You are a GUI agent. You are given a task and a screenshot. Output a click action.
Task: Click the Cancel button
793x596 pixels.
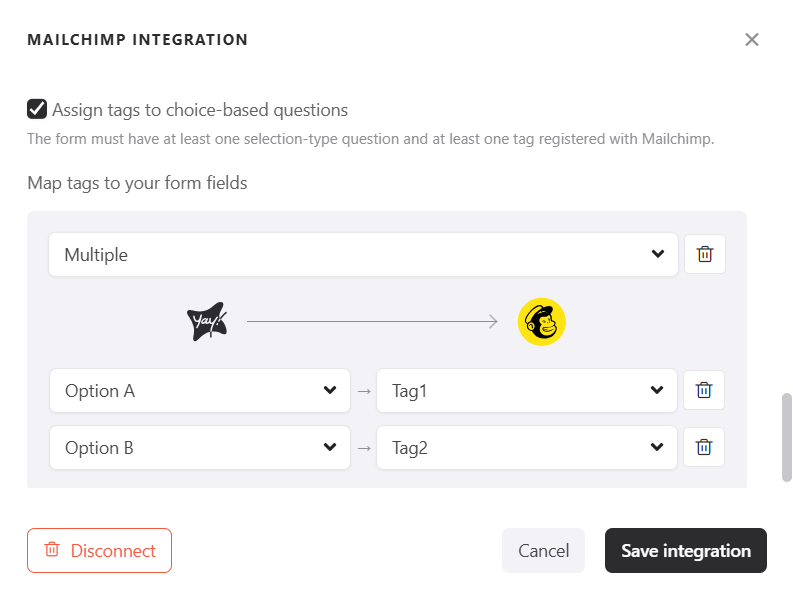(x=543, y=551)
